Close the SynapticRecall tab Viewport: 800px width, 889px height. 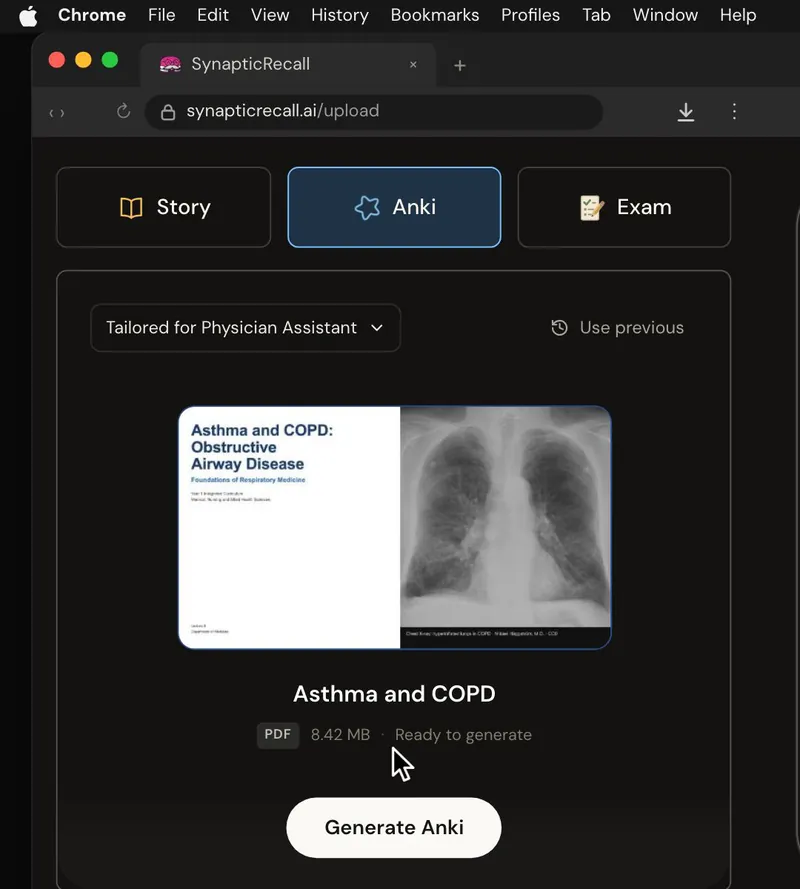(413, 65)
